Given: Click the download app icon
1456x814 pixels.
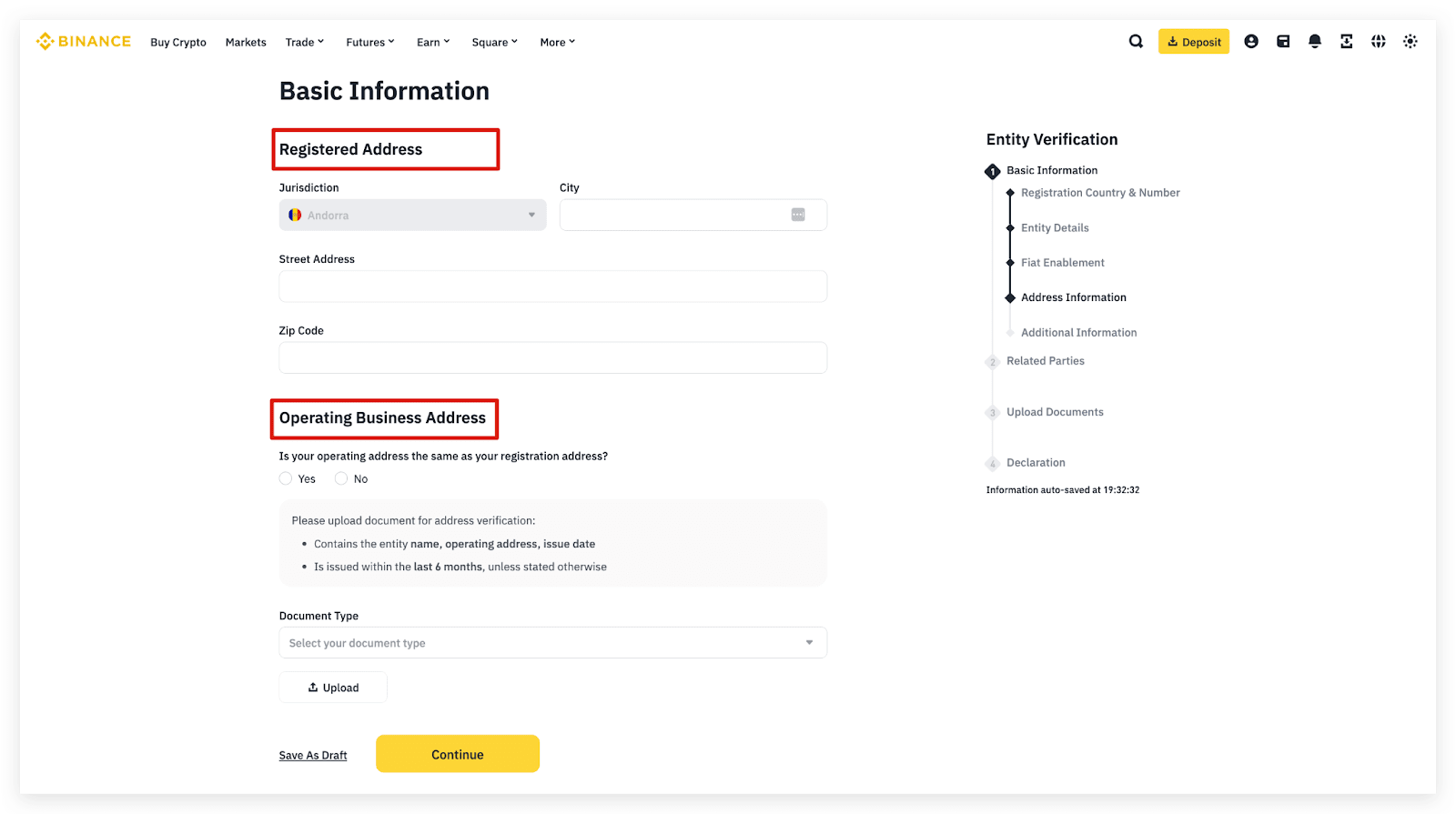Looking at the screenshot, I should (x=1347, y=41).
